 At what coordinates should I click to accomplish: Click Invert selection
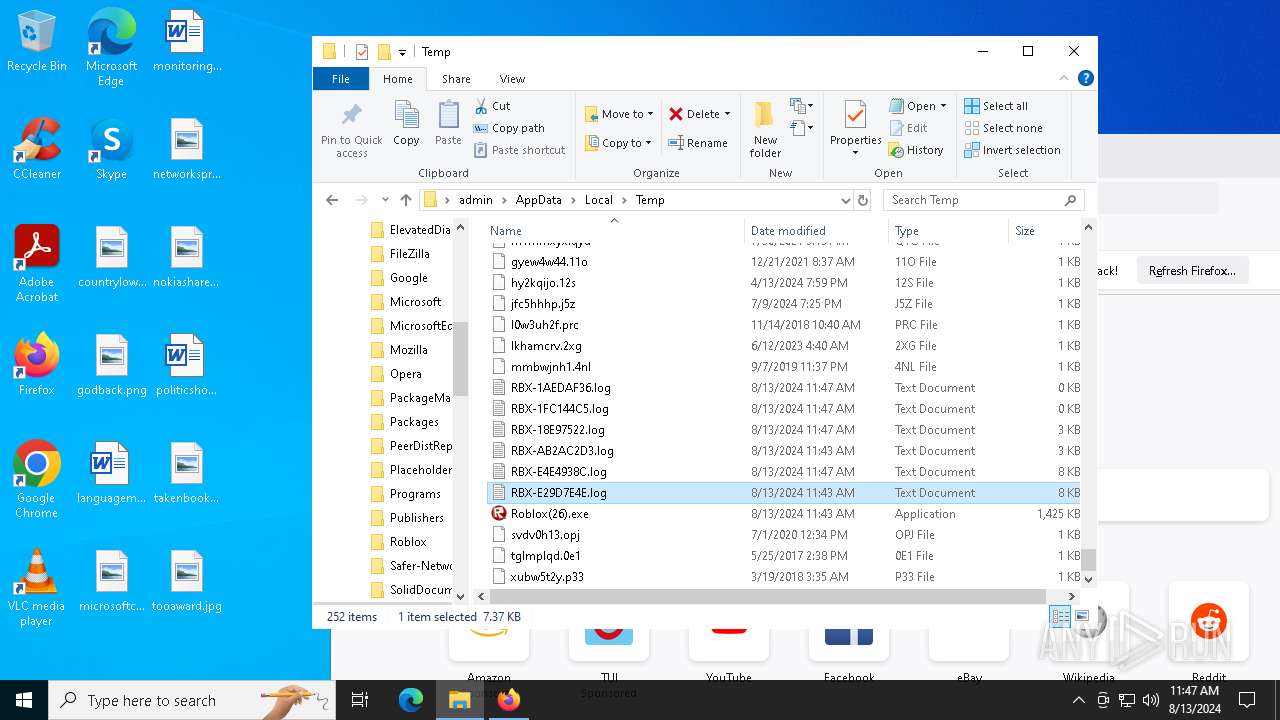tap(1012, 150)
